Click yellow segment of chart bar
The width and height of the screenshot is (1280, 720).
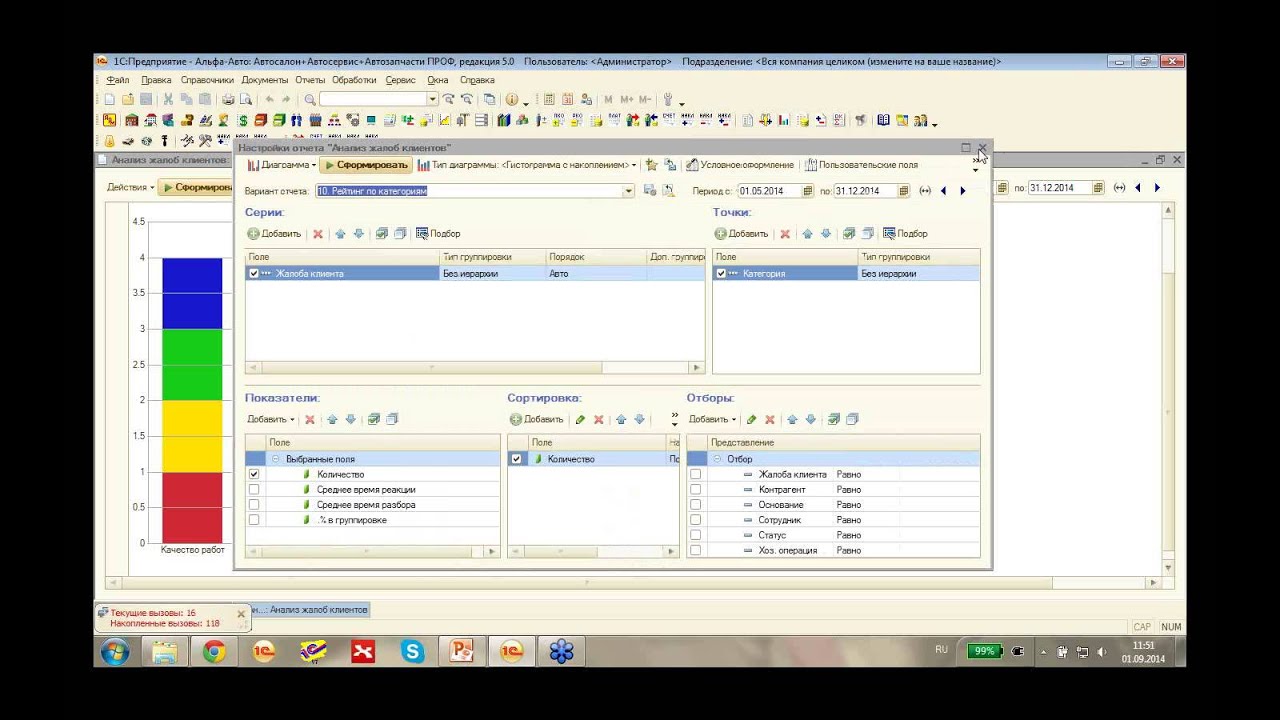click(192, 436)
